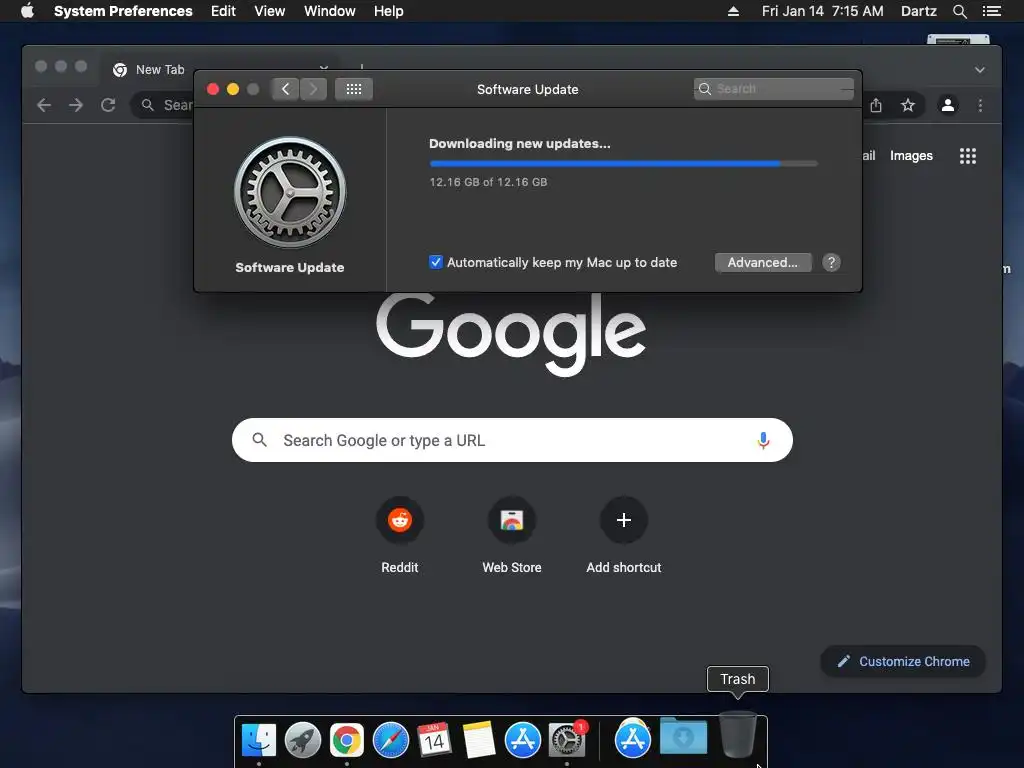This screenshot has width=1024, height=768.
Task: Open the Apple menu
Action: click(x=27, y=11)
